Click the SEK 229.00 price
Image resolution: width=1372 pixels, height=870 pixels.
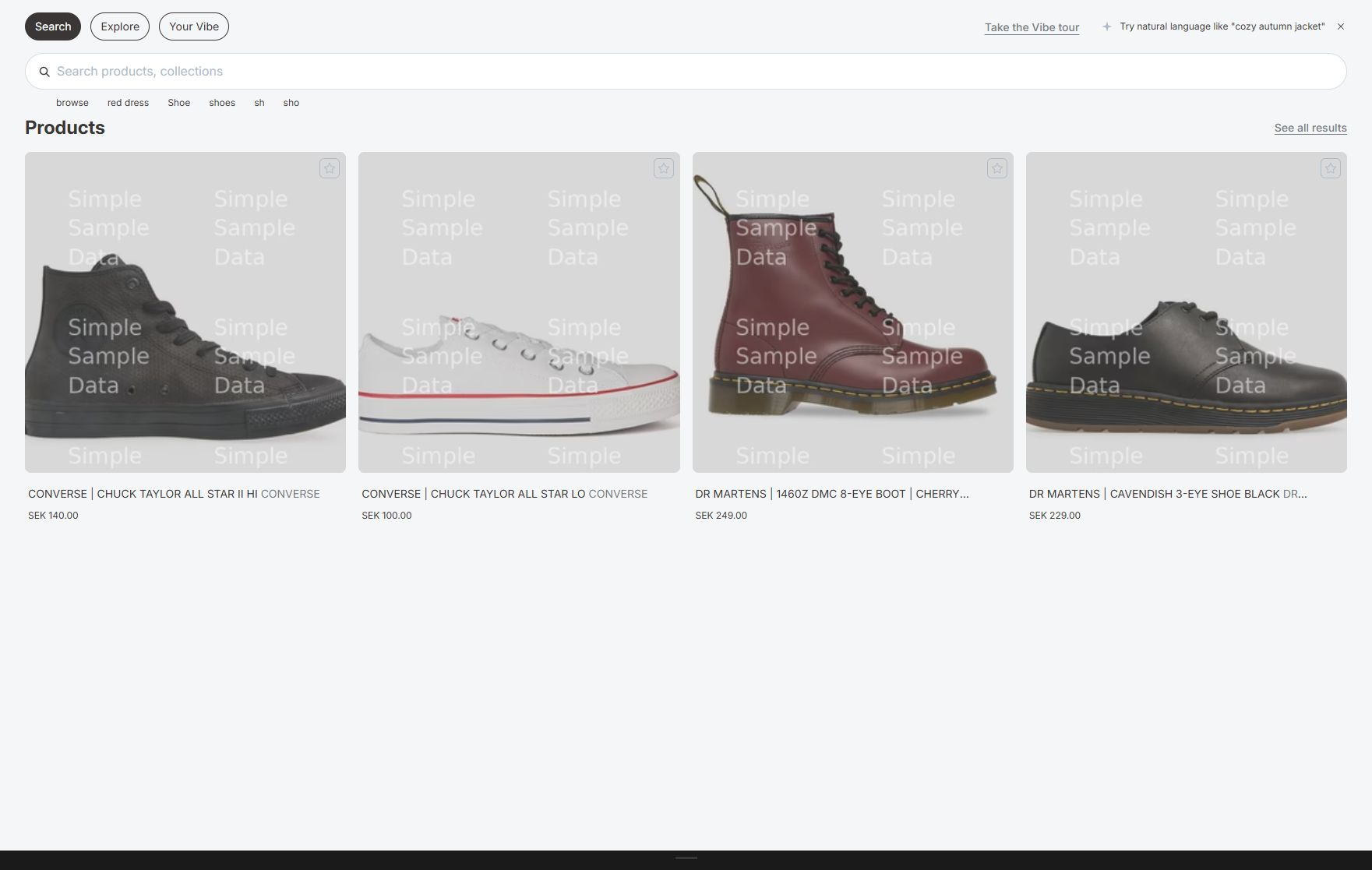point(1055,516)
